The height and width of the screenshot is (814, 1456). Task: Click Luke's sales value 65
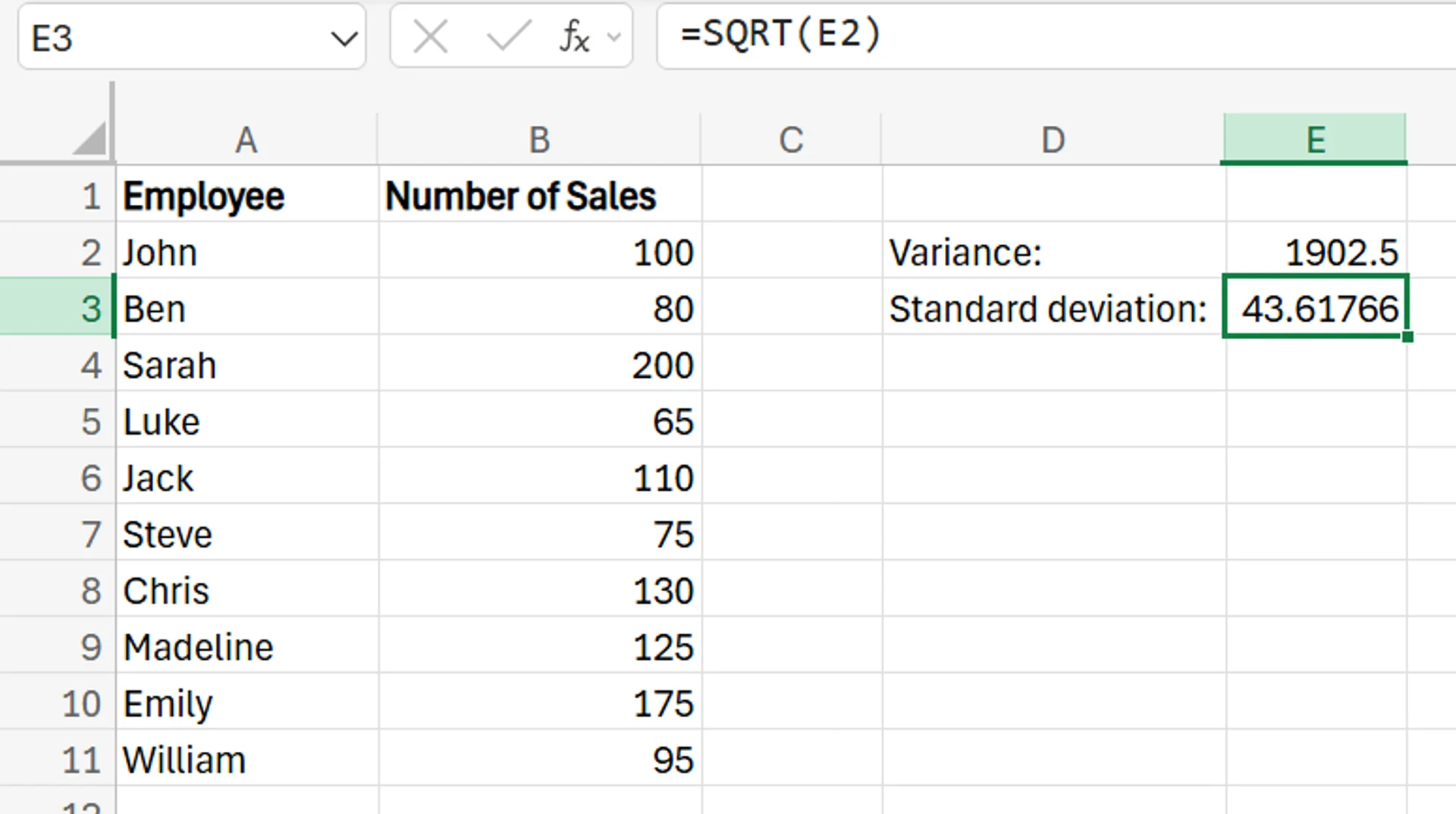coord(540,420)
